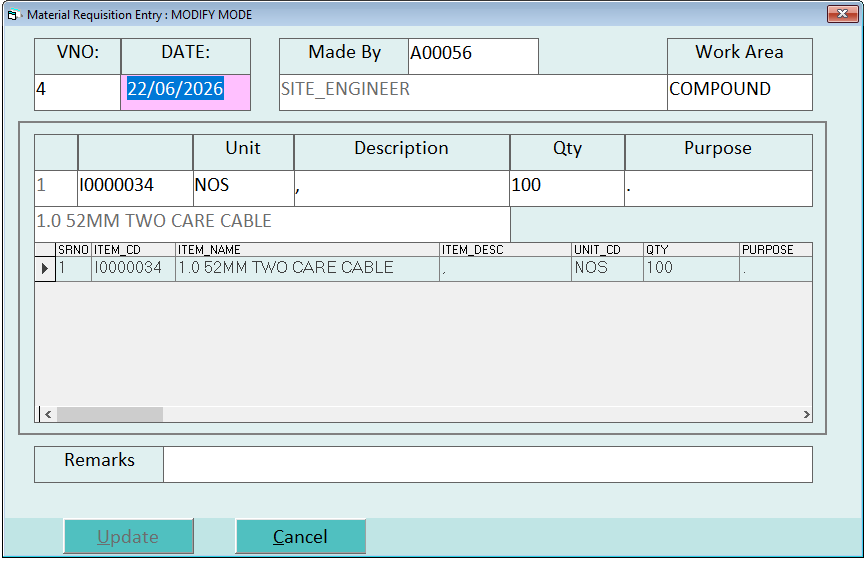
Task: Click the serial number field showing 1
Action: [56, 188]
